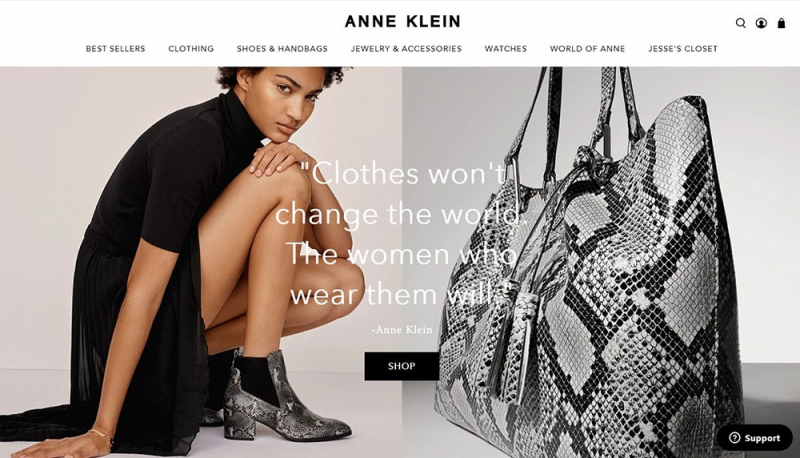This screenshot has height=458, width=800.
Task: Open the user account icon
Action: click(761, 23)
